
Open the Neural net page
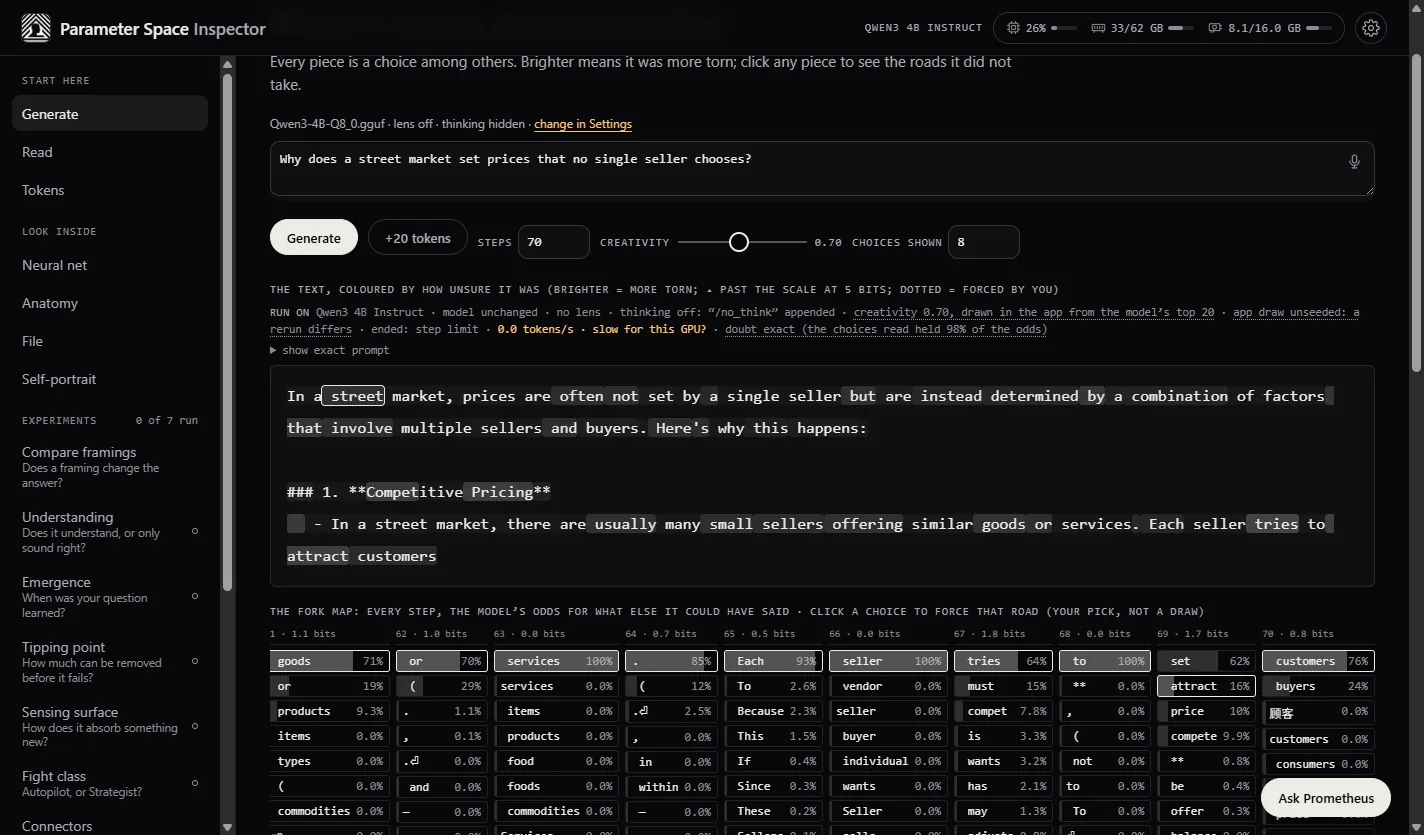54,265
